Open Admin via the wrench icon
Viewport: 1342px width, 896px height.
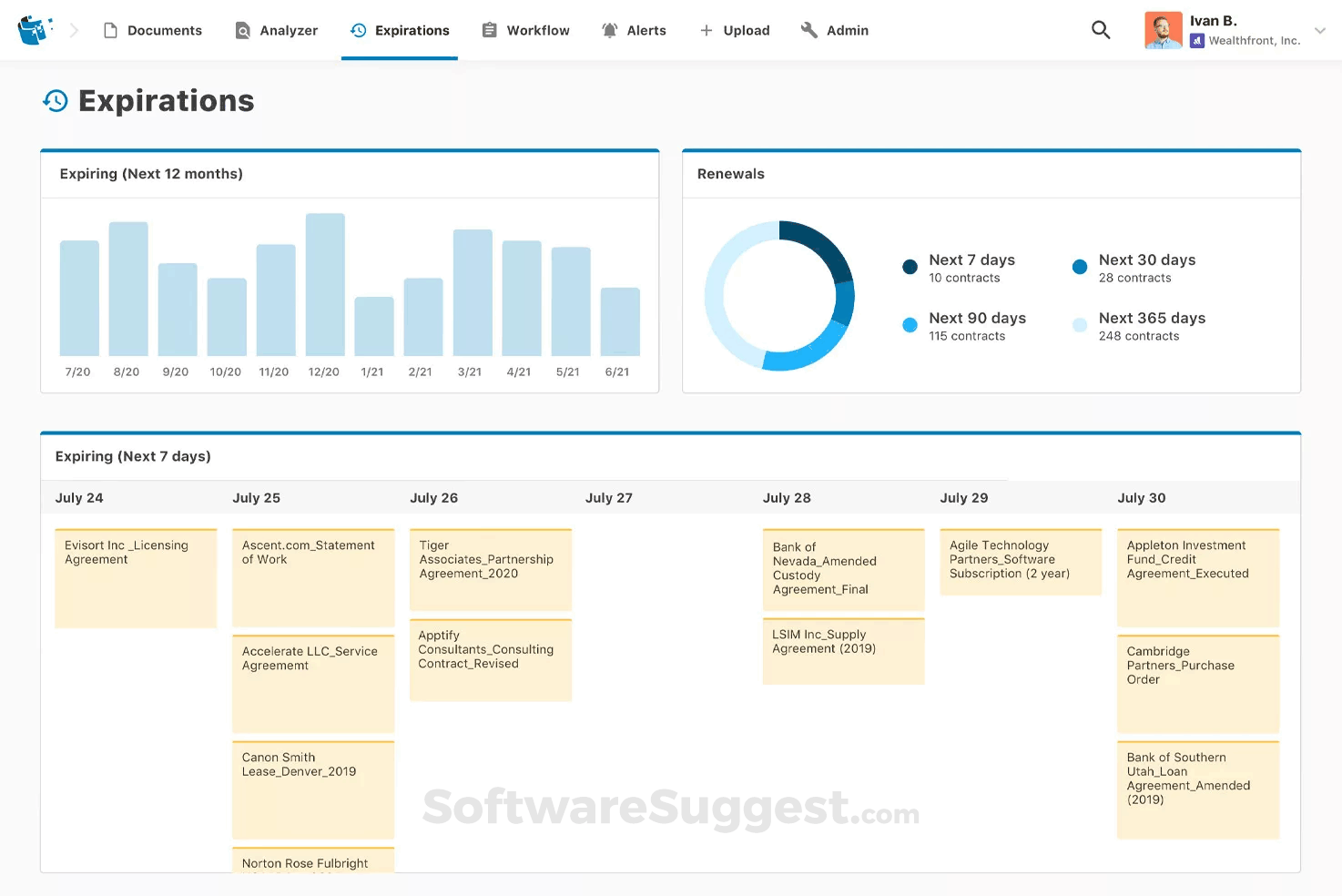(x=808, y=30)
